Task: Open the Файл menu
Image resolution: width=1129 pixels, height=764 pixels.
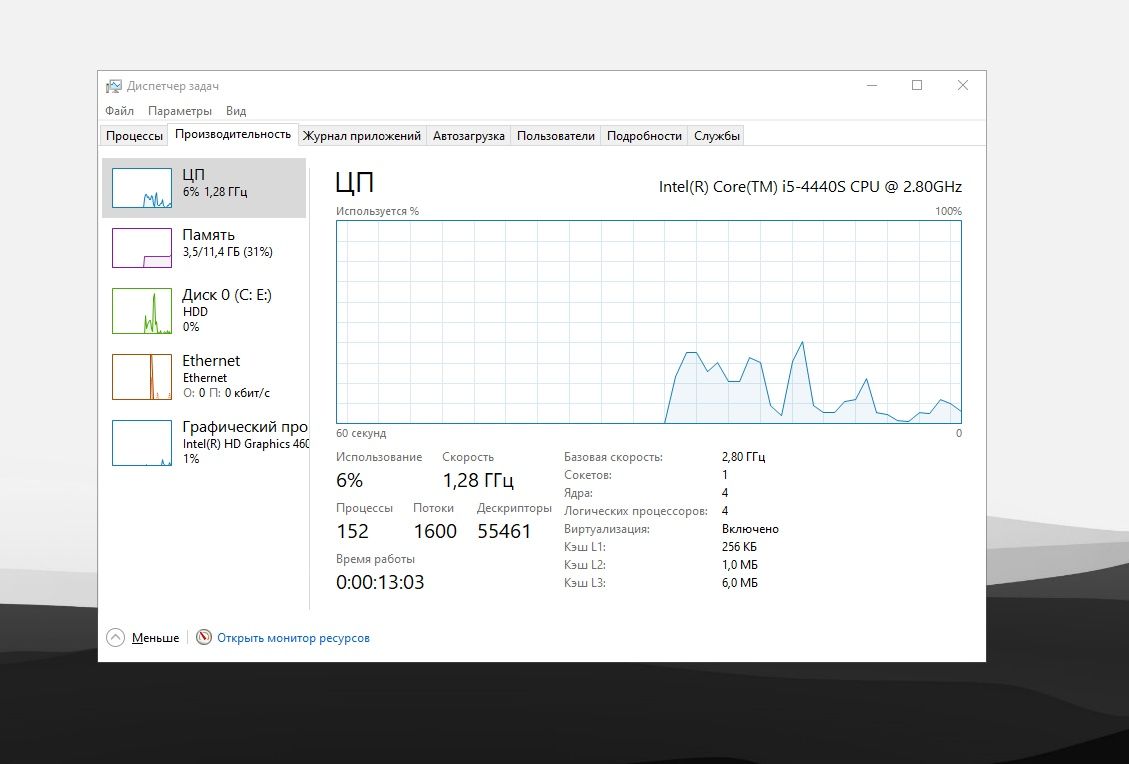Action: (120, 111)
